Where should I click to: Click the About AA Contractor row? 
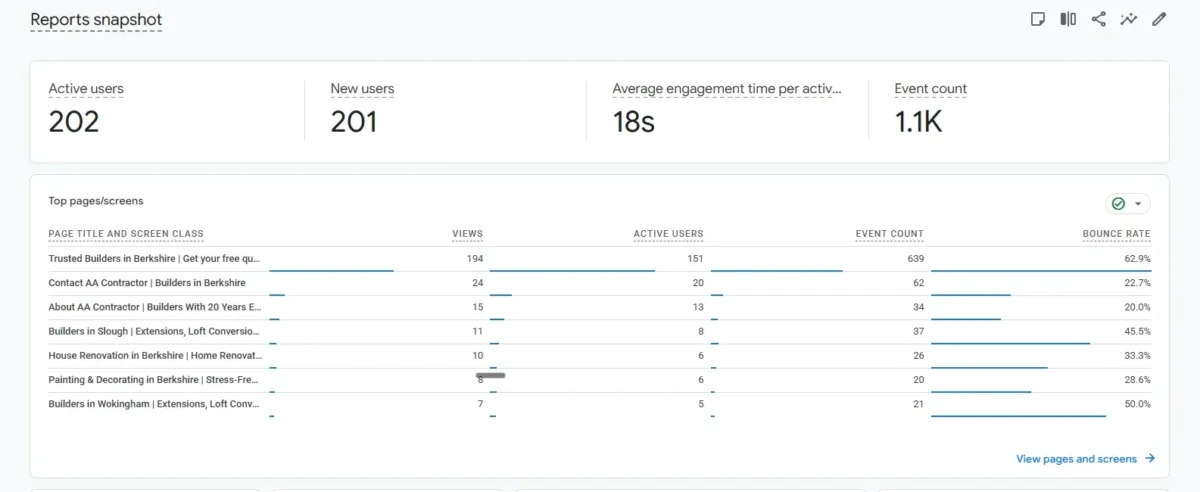[x=599, y=307]
